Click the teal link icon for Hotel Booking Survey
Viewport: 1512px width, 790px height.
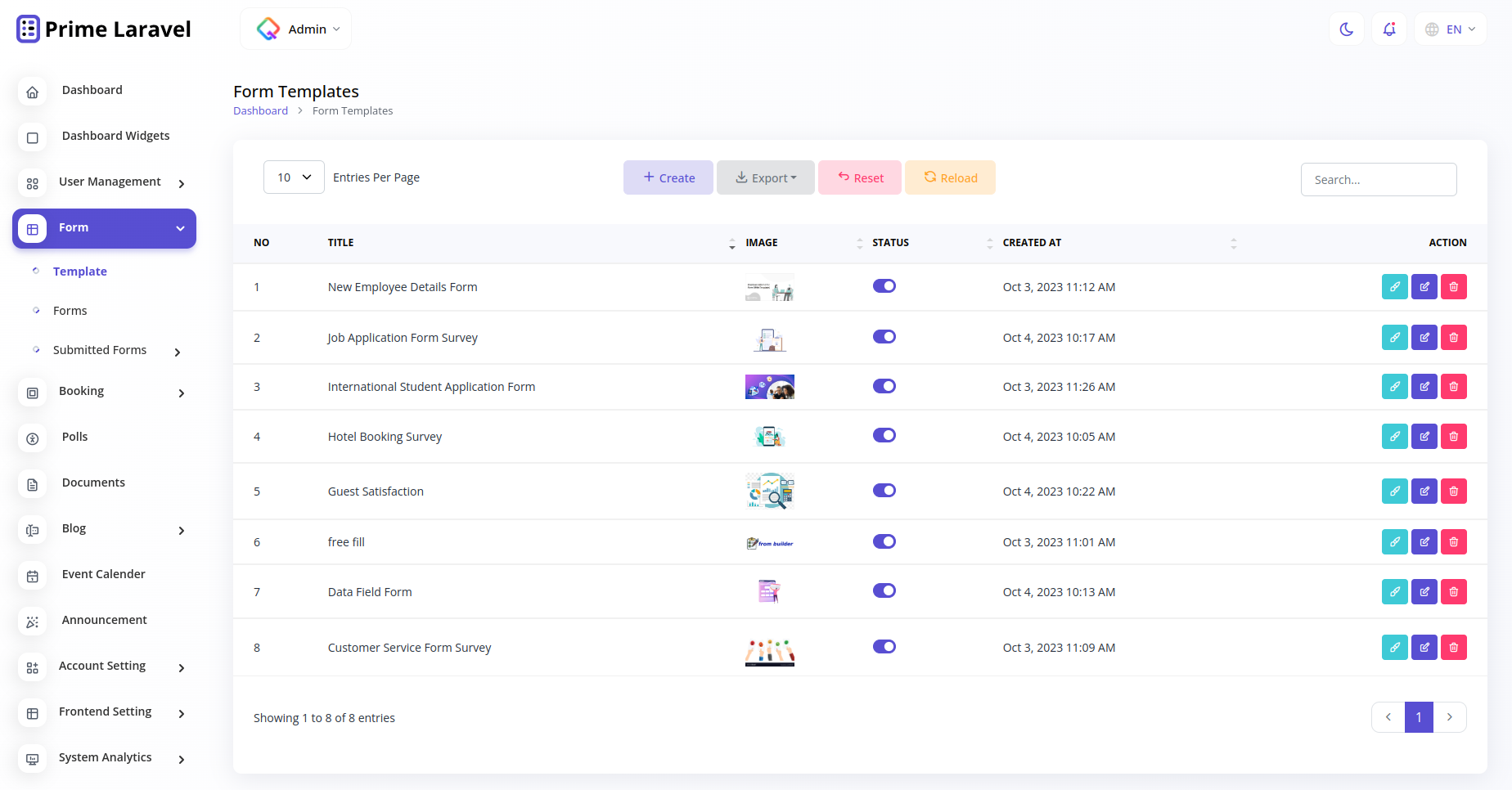1394,436
